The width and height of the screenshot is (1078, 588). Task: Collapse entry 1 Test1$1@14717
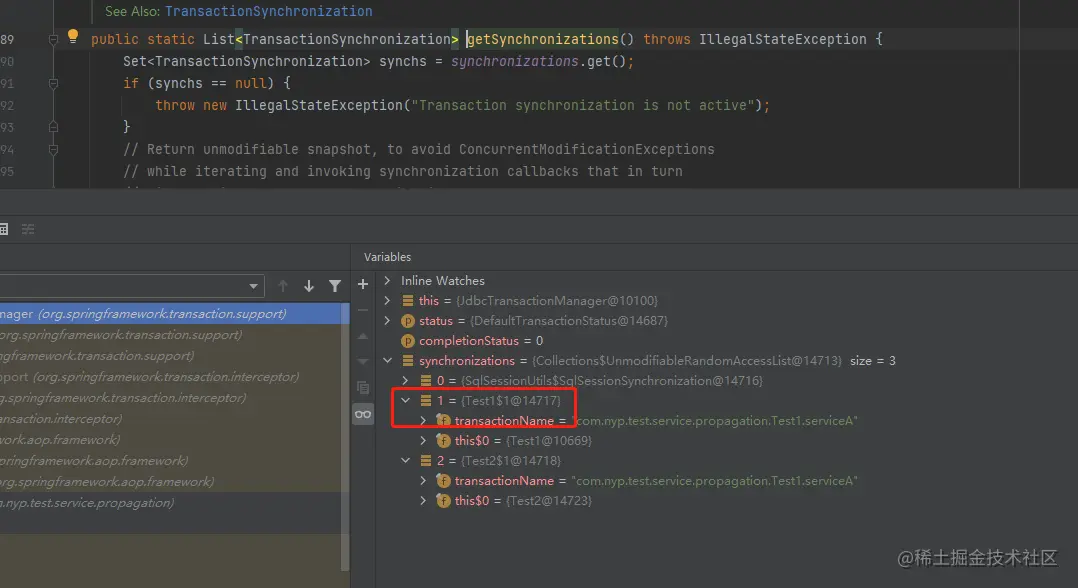pyautogui.click(x=405, y=400)
